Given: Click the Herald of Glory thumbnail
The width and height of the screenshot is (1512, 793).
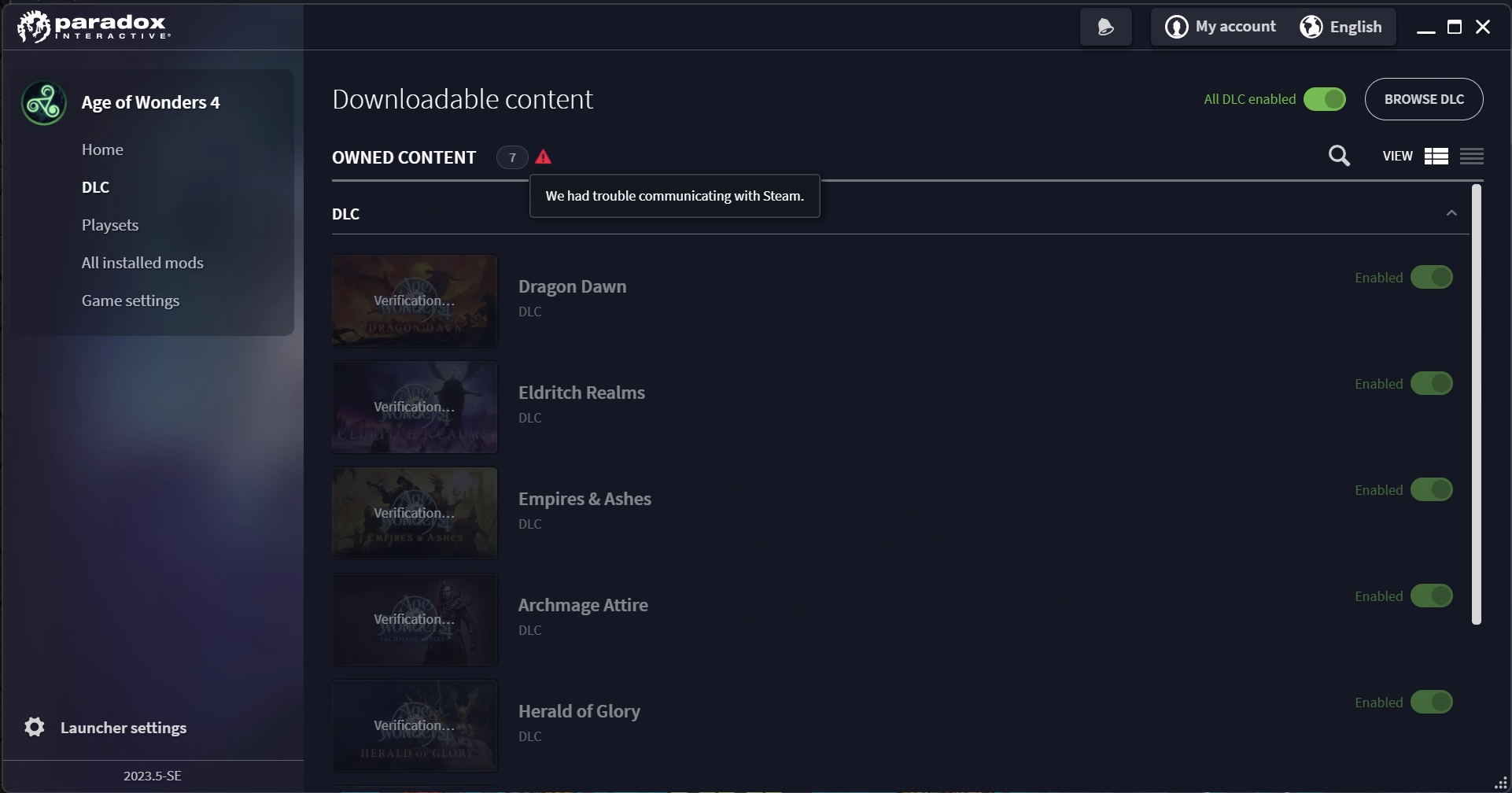Looking at the screenshot, I should 415,725.
